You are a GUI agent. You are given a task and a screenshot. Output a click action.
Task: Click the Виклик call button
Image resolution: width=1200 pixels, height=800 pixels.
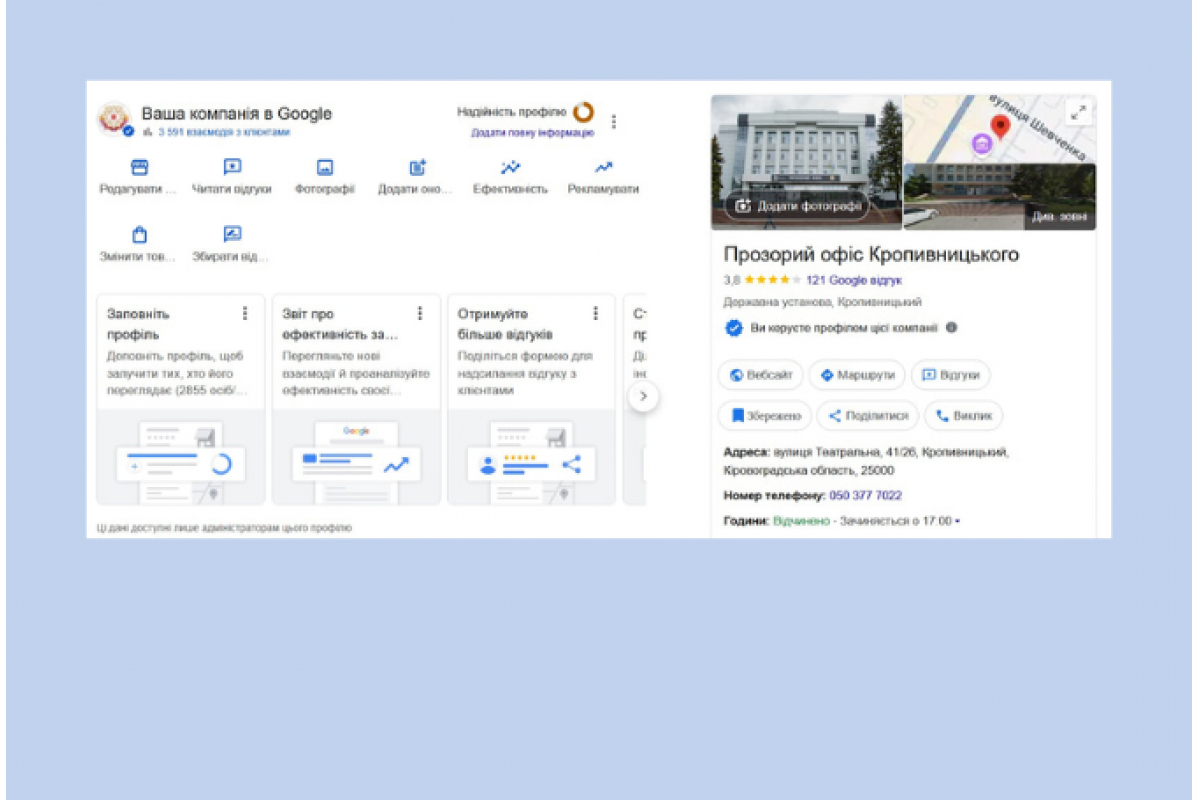coord(963,415)
